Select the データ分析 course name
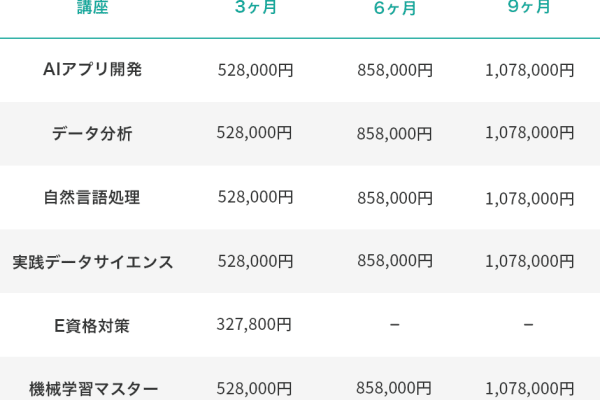This screenshot has height=400, width=600. (93, 133)
